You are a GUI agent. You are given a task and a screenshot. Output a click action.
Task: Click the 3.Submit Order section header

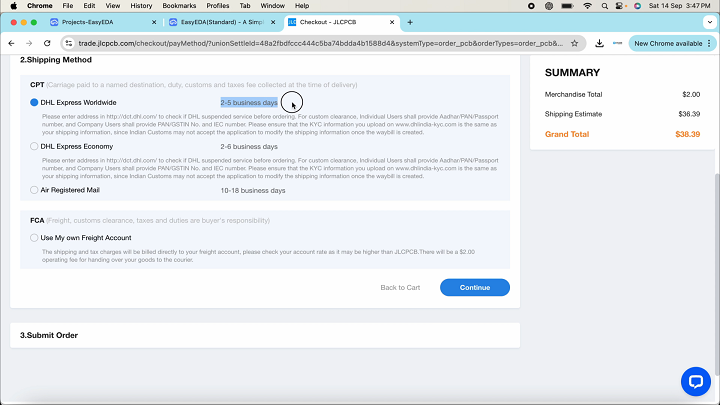pyautogui.click(x=49, y=335)
